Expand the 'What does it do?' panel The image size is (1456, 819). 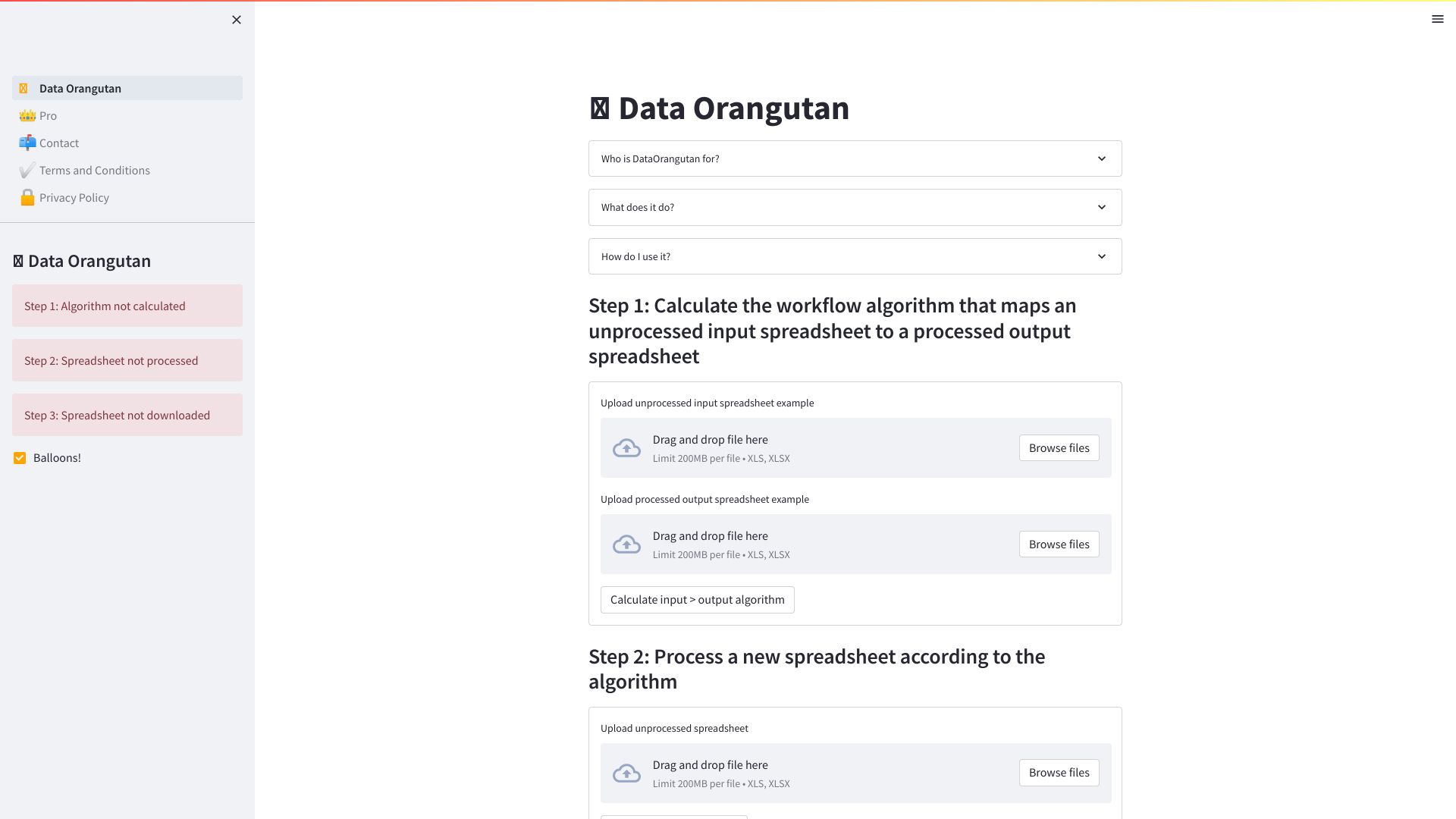click(x=855, y=207)
